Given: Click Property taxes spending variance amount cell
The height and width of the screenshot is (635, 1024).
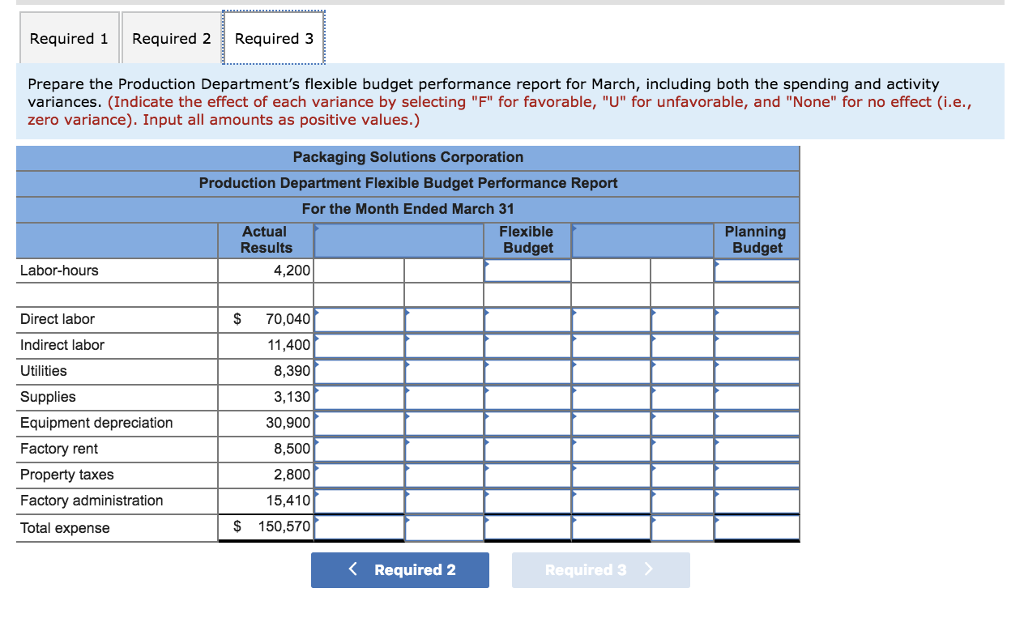Looking at the screenshot, I should pyautogui.click(x=359, y=475).
